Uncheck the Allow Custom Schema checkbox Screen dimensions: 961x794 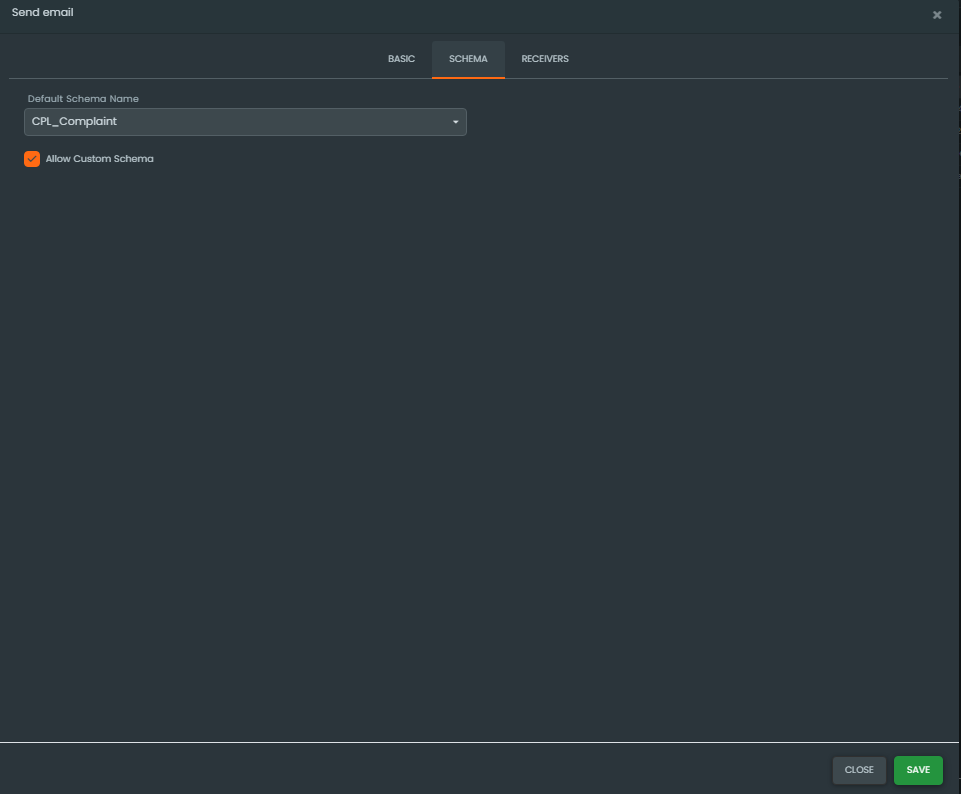pos(32,159)
